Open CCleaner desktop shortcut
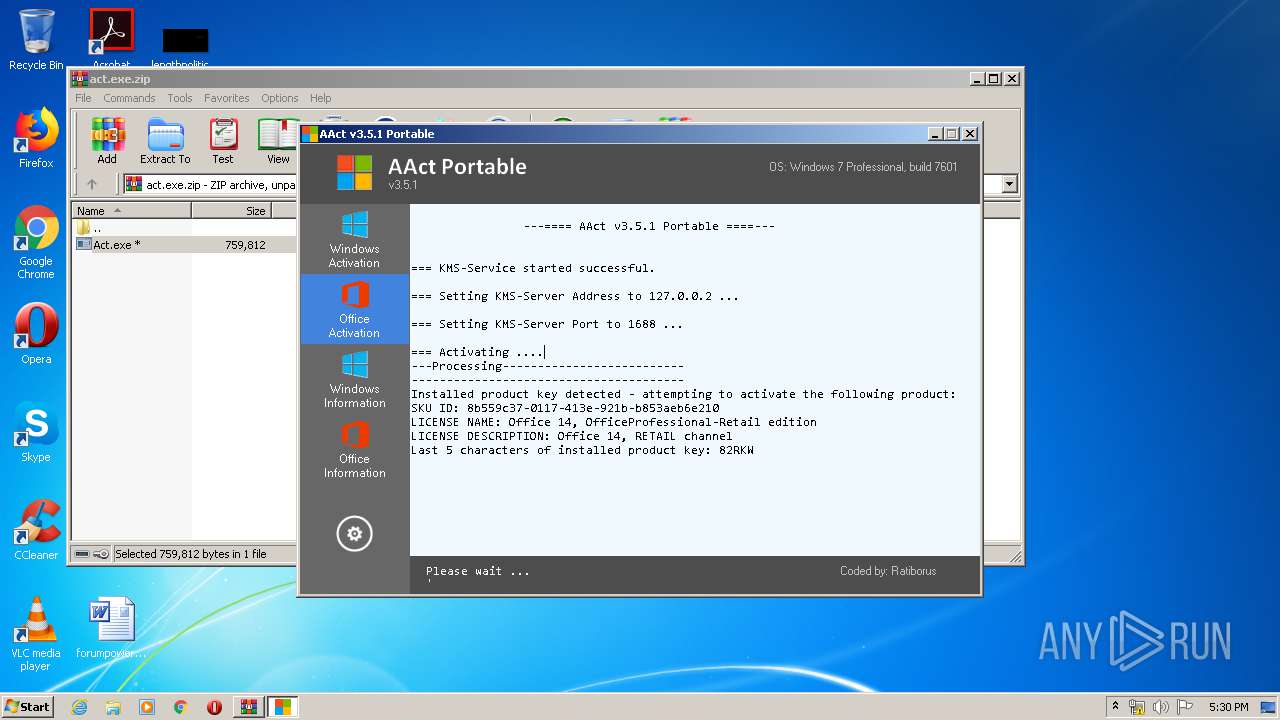 (x=36, y=530)
